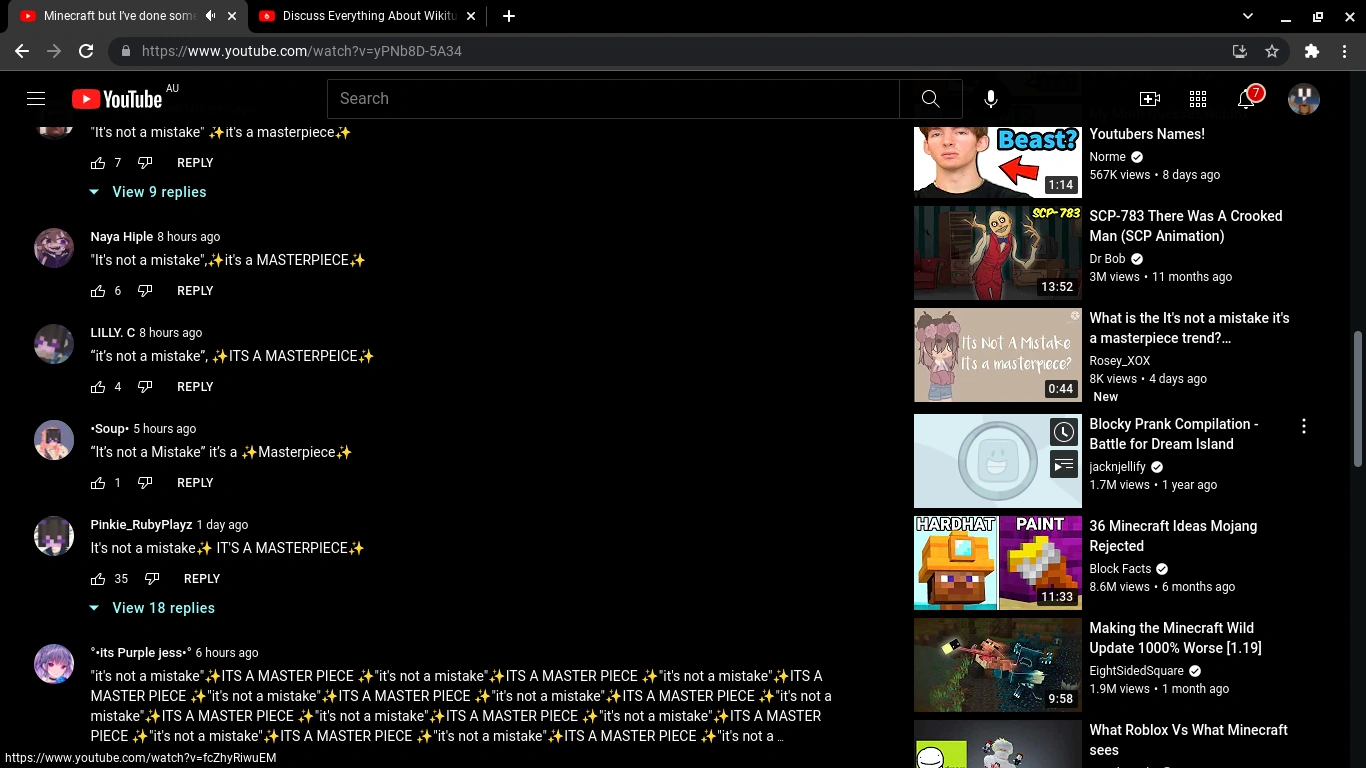The height and width of the screenshot is (768, 1366).
Task: Open Youtubers Names video title by Norme
Action: point(1147,134)
